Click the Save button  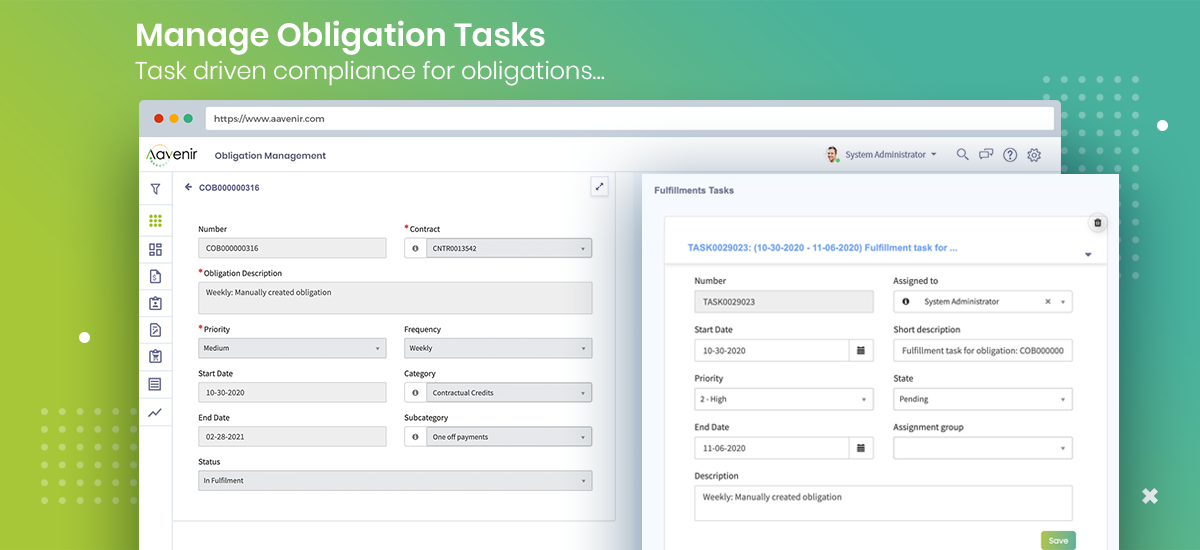coord(1058,540)
